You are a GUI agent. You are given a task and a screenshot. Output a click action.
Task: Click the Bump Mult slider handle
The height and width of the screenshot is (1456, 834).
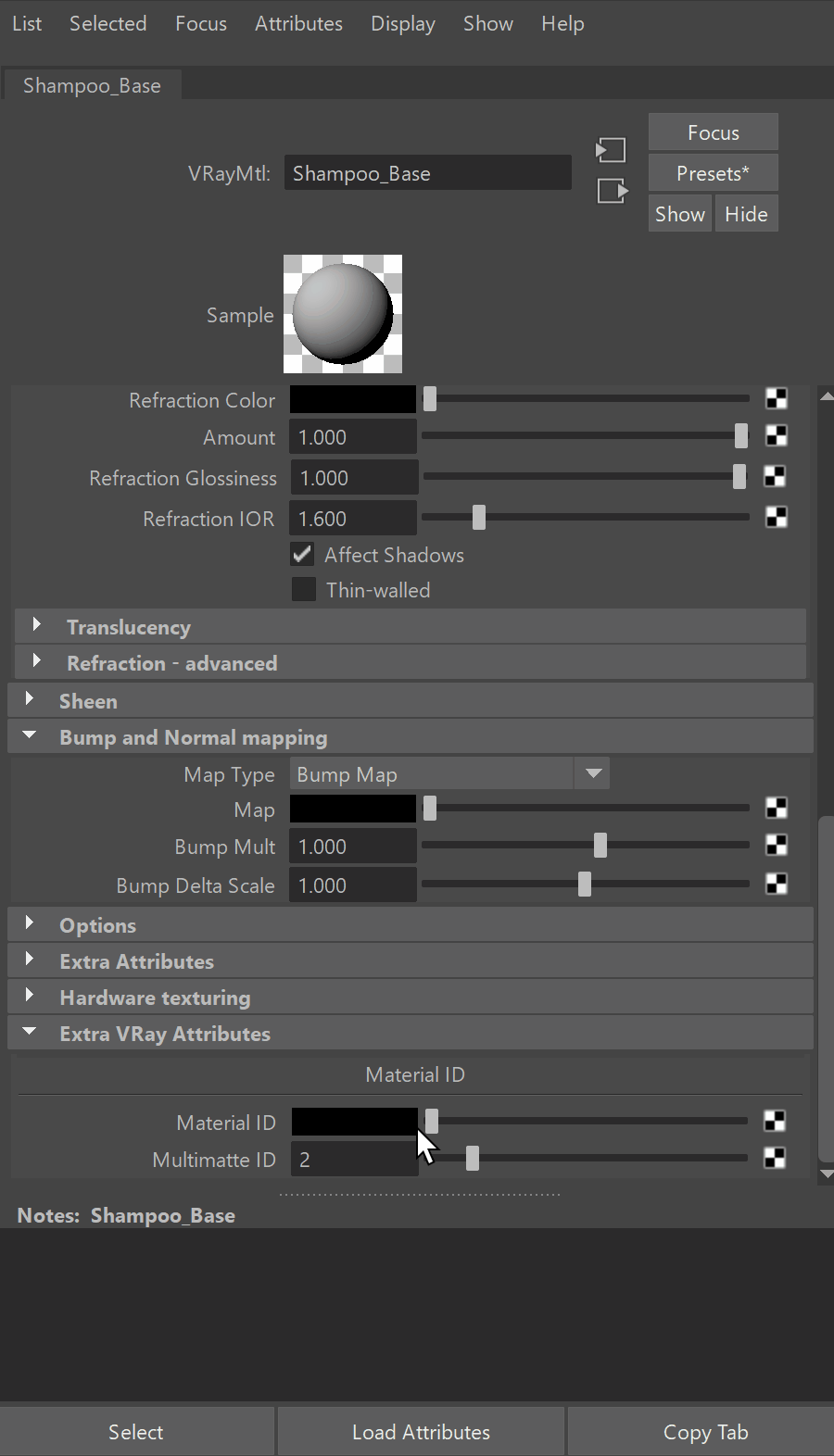coord(600,845)
